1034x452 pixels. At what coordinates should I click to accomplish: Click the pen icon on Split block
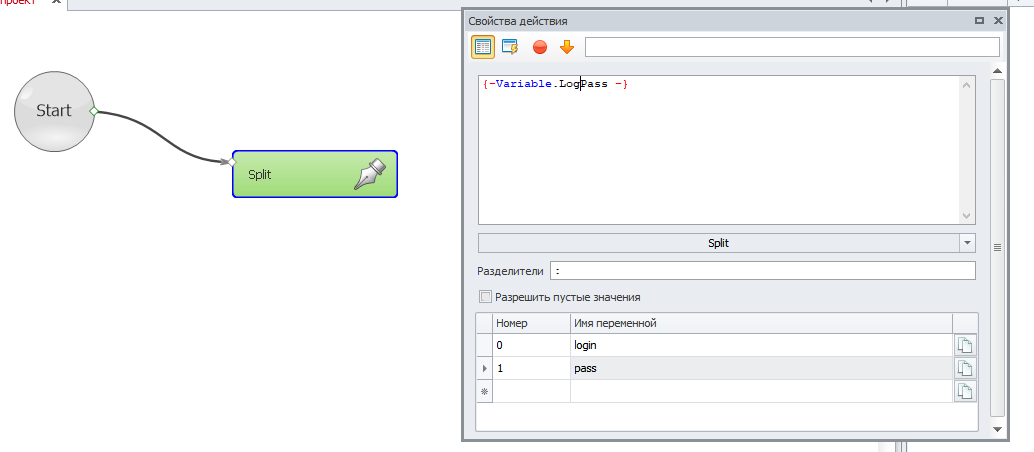click(370, 174)
